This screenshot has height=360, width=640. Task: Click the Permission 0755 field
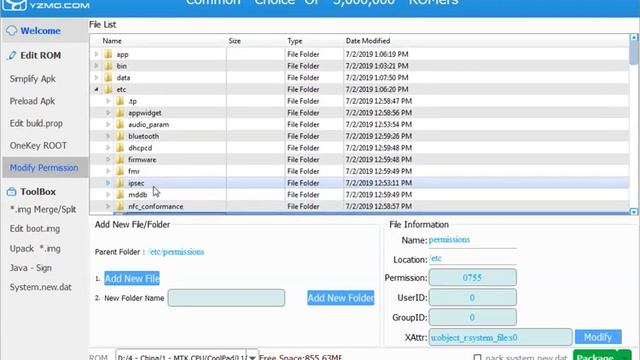[472, 278]
